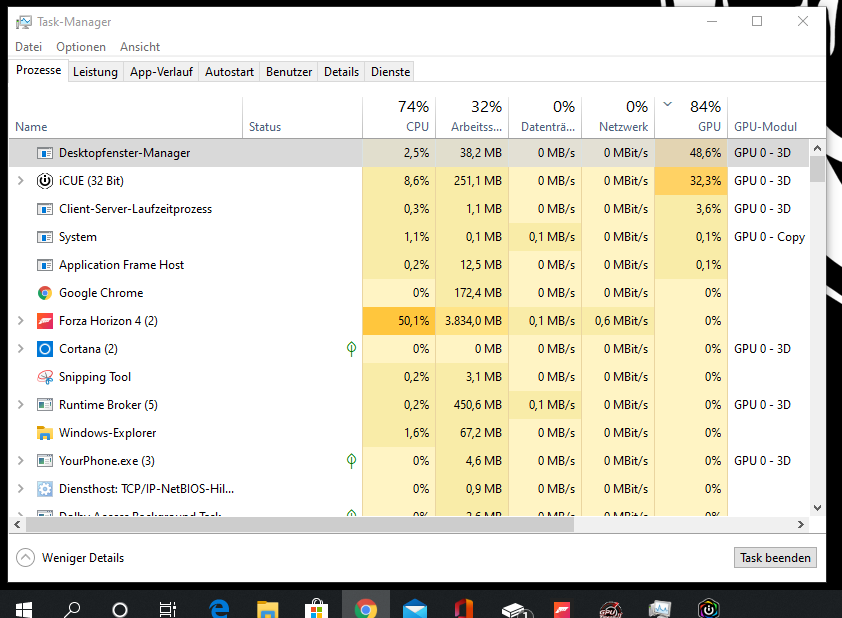Viewport: 842px width, 618px height.
Task: Open the Datei menu
Action: point(28,47)
